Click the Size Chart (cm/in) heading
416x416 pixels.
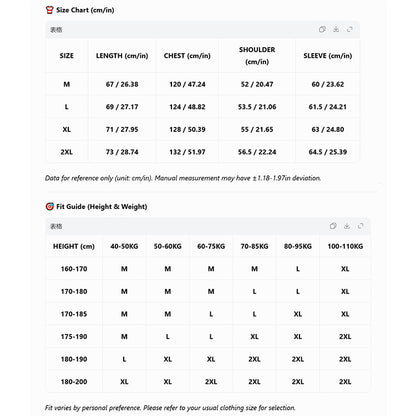point(85,10)
